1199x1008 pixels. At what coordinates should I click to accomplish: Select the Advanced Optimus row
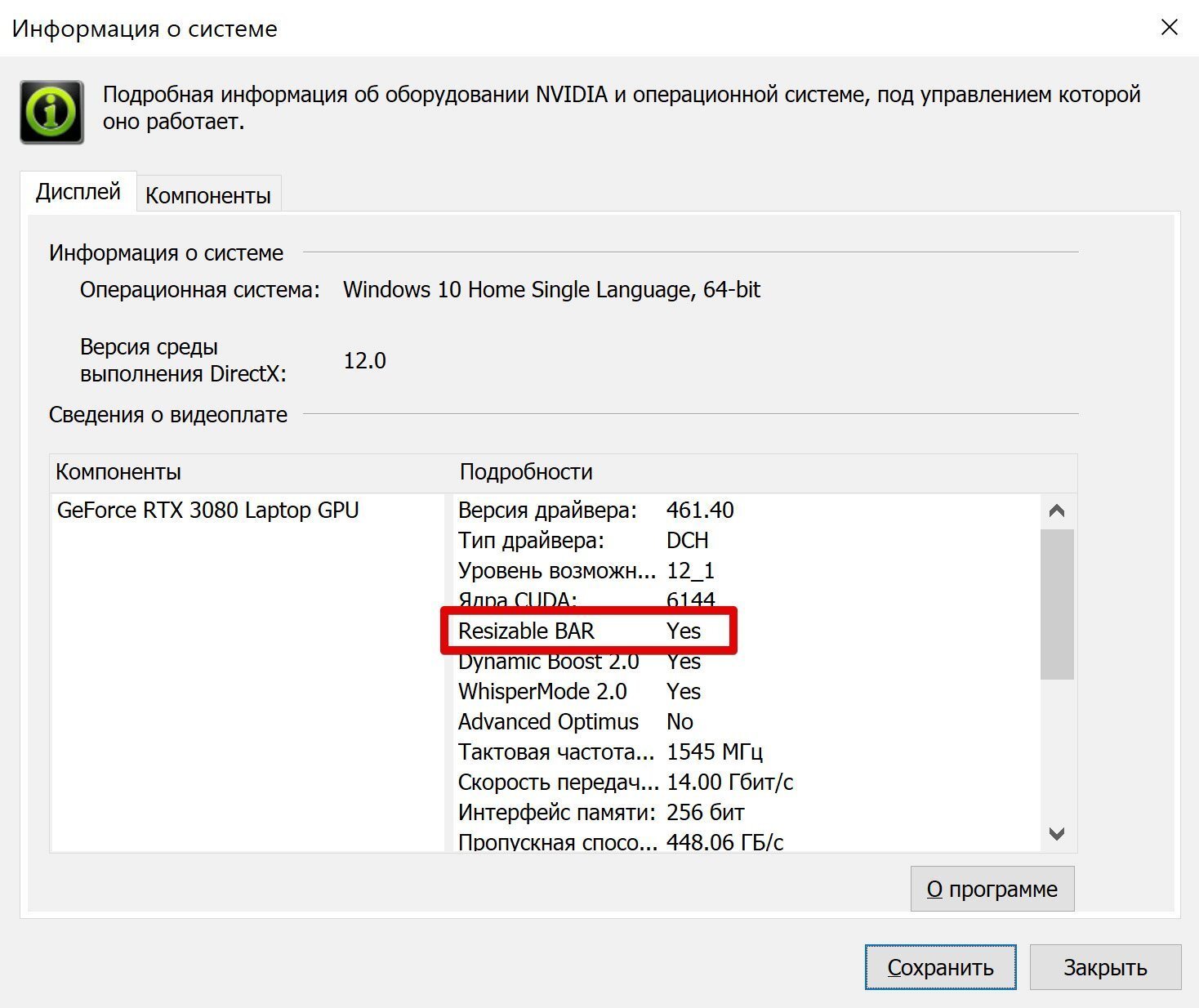tap(747, 721)
